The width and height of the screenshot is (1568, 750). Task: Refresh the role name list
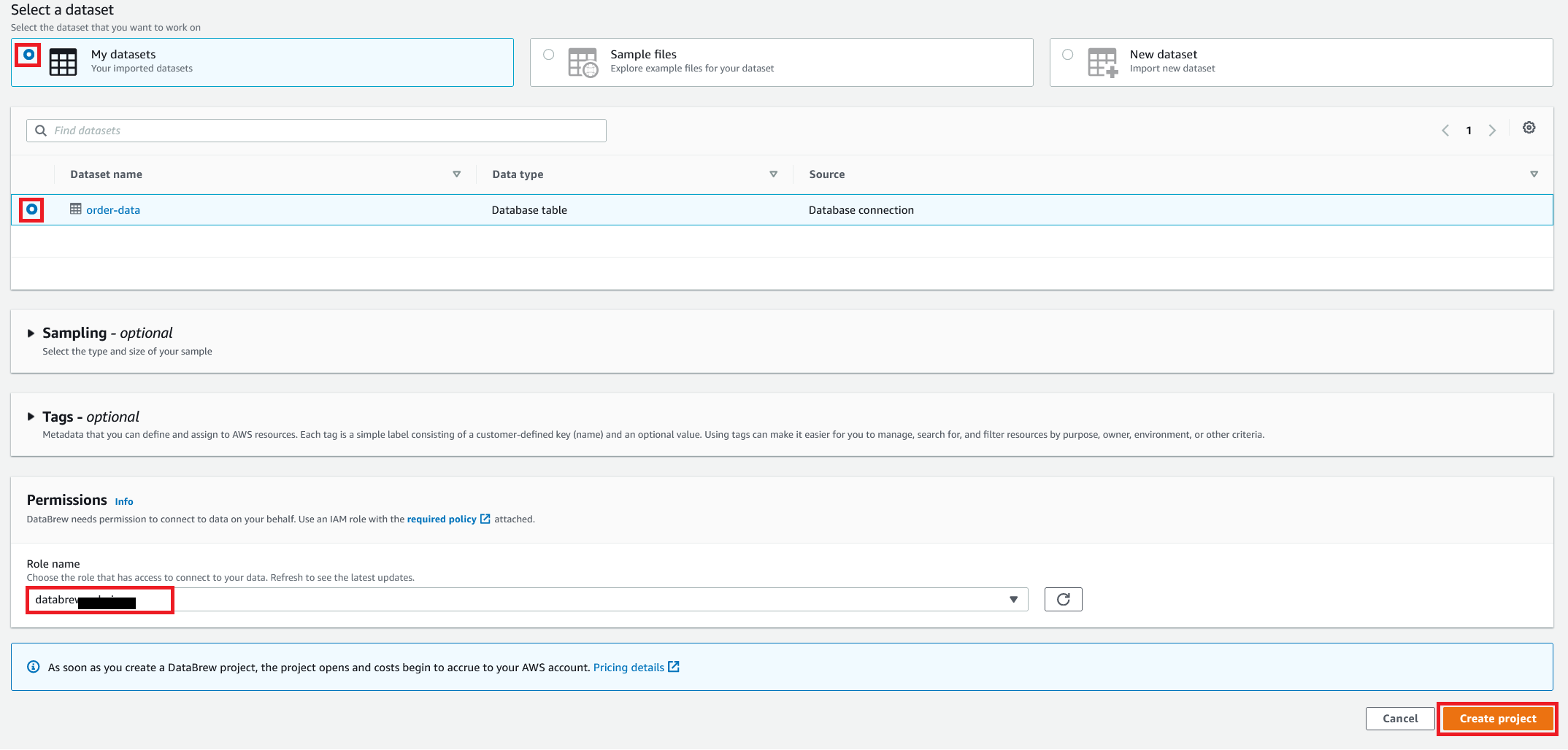pyautogui.click(x=1064, y=600)
